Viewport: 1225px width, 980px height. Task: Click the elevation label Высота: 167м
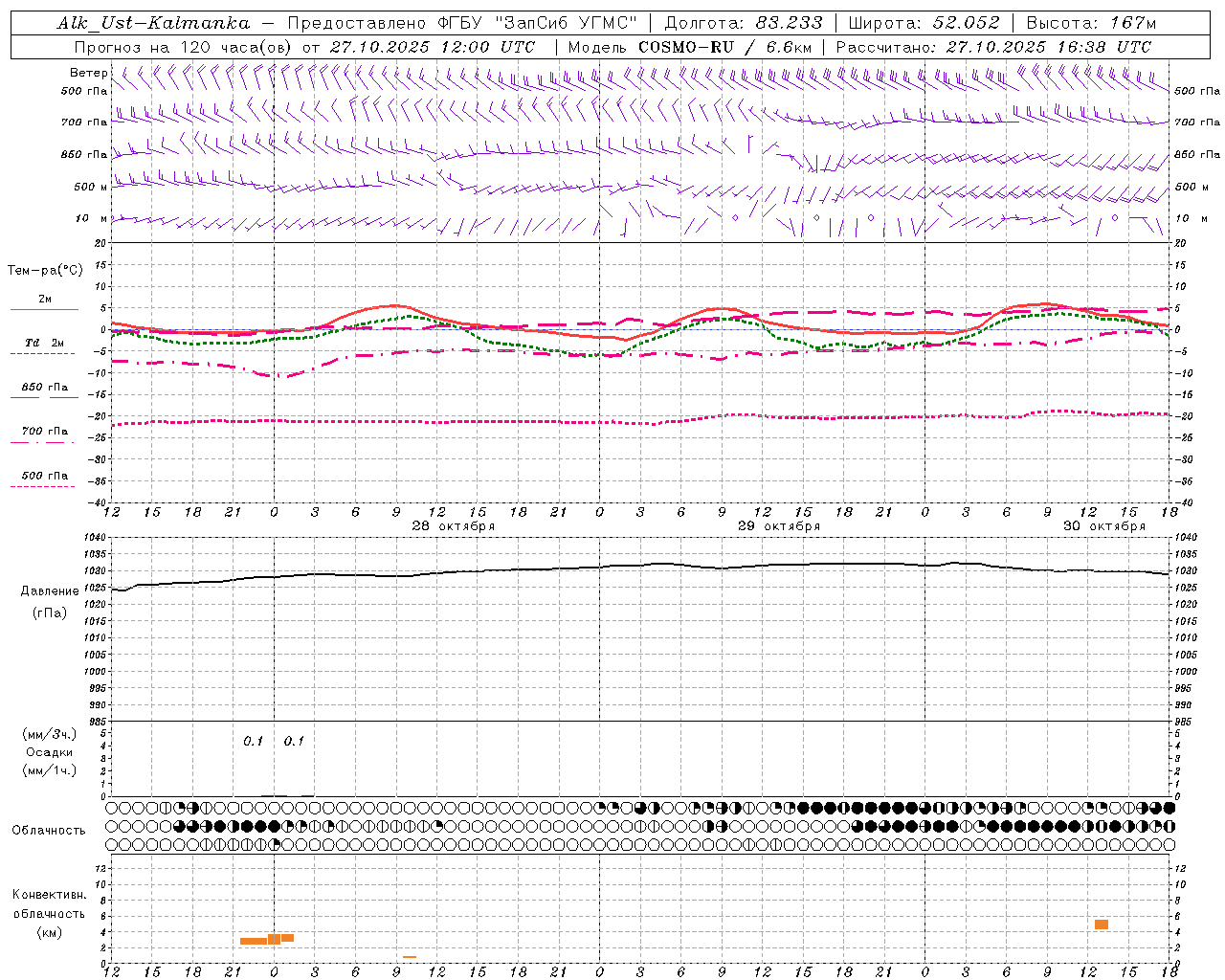1091,23
